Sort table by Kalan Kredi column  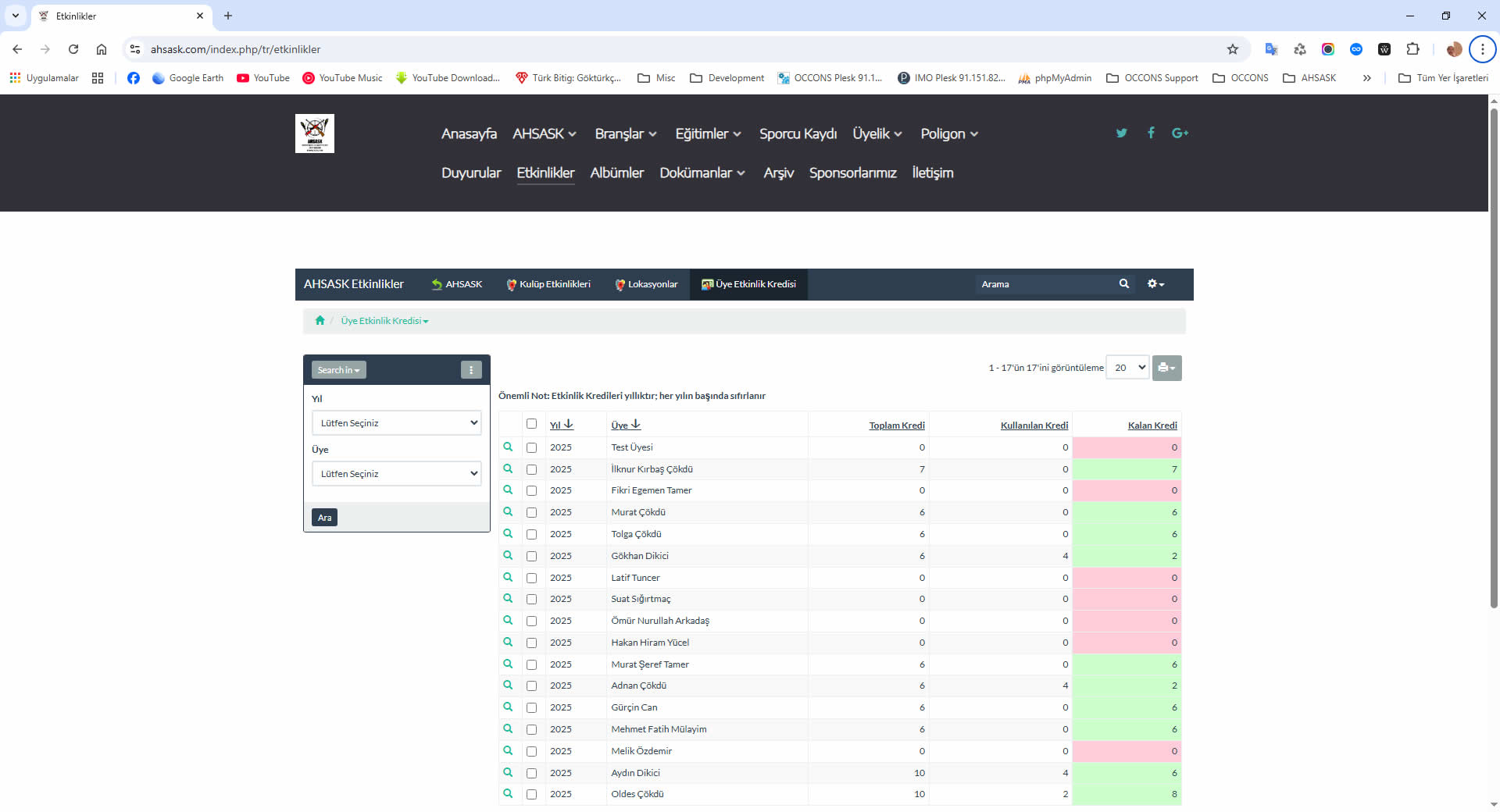click(1152, 426)
